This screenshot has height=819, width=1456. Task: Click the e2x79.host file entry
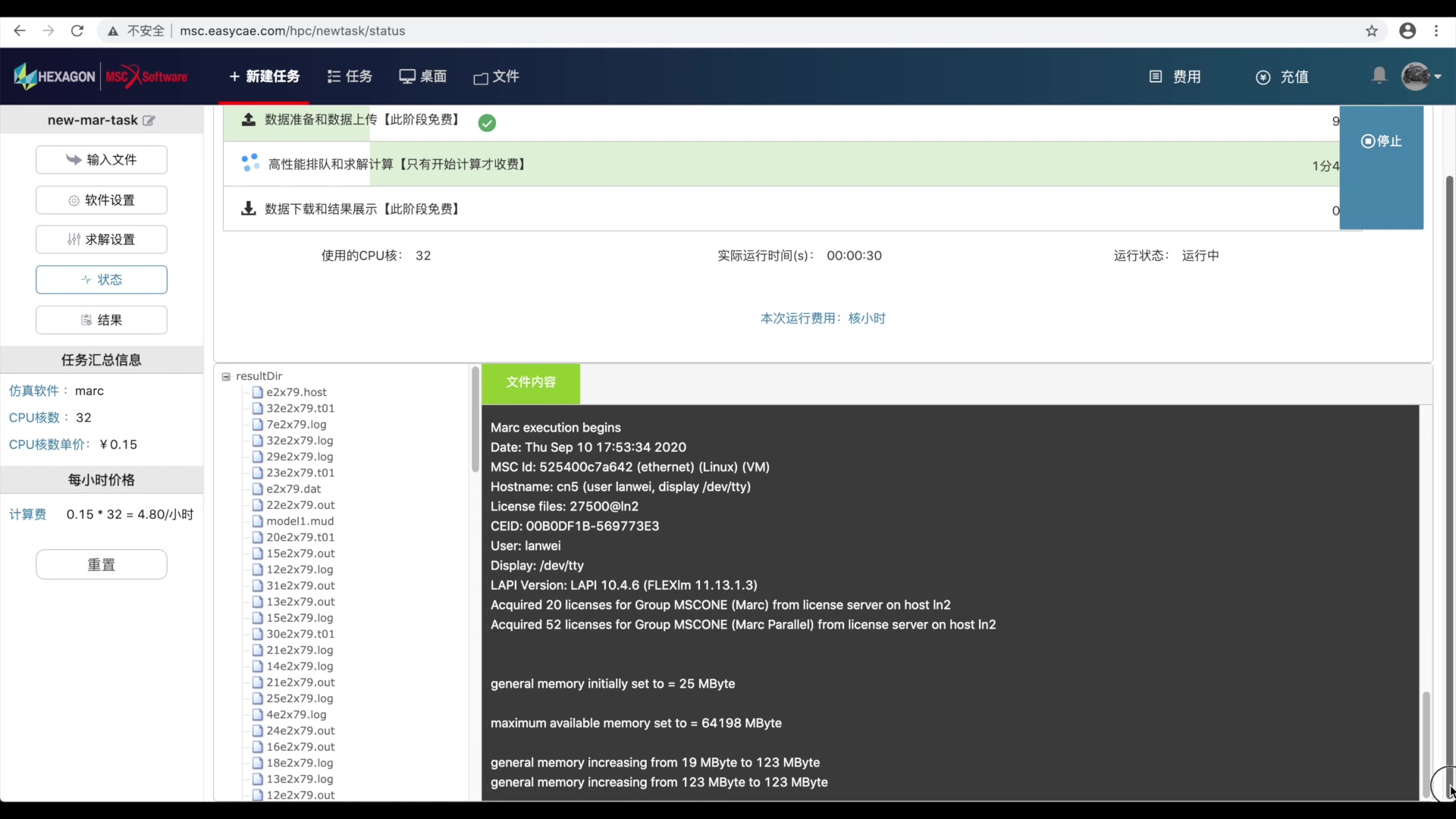click(296, 391)
